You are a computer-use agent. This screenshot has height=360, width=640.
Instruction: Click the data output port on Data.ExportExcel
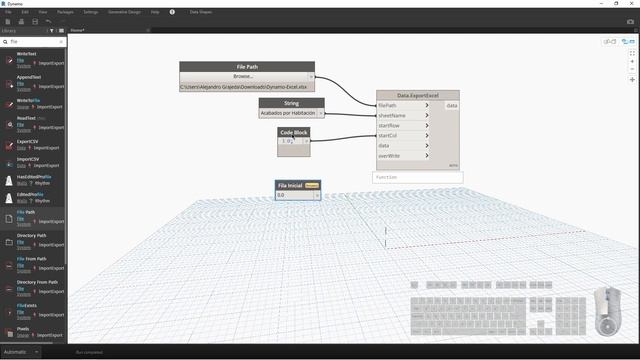pyautogui.click(x=451, y=105)
